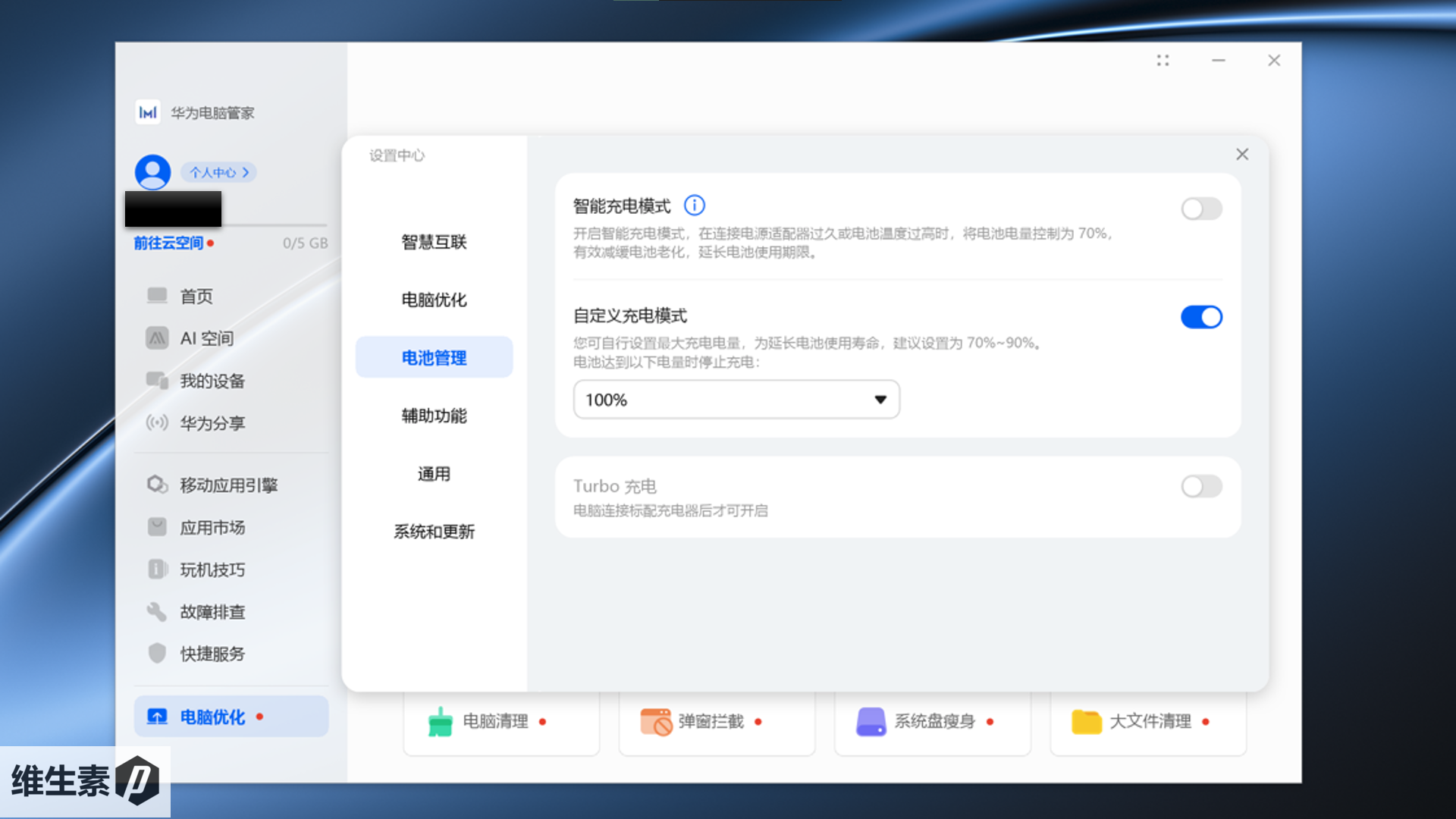Image resolution: width=1456 pixels, height=819 pixels.
Task: Go to 首页 in sidebar
Action: pos(196,296)
